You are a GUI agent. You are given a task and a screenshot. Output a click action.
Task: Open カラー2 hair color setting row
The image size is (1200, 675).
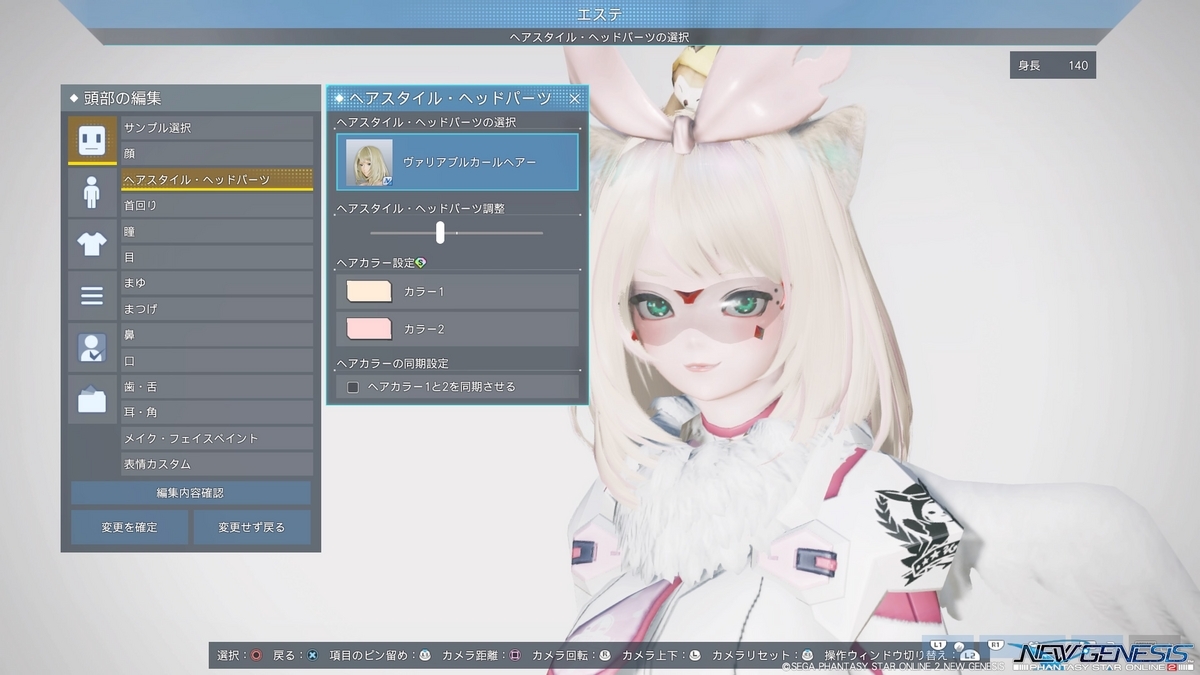[457, 329]
